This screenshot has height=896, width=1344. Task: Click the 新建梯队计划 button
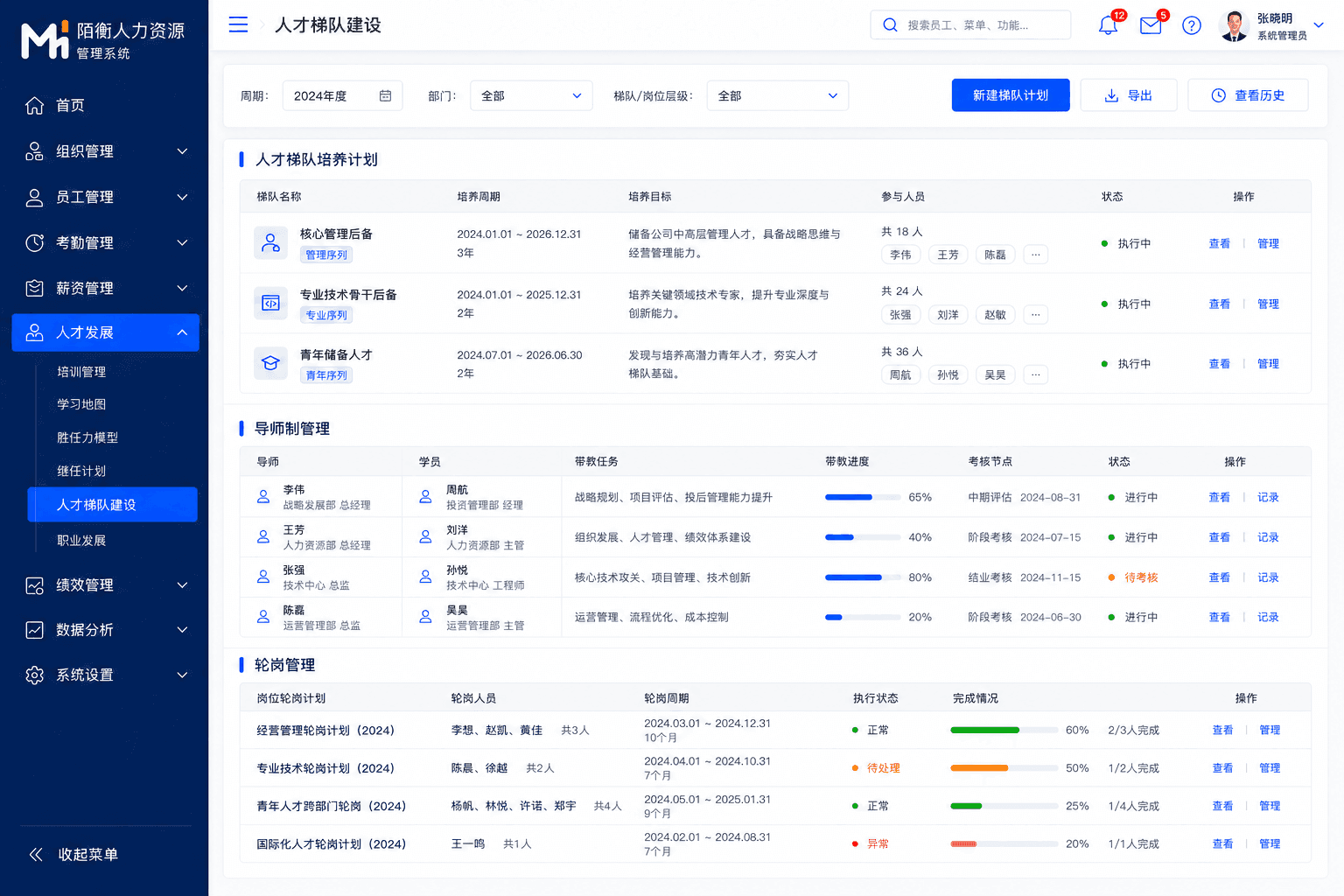(x=1011, y=95)
